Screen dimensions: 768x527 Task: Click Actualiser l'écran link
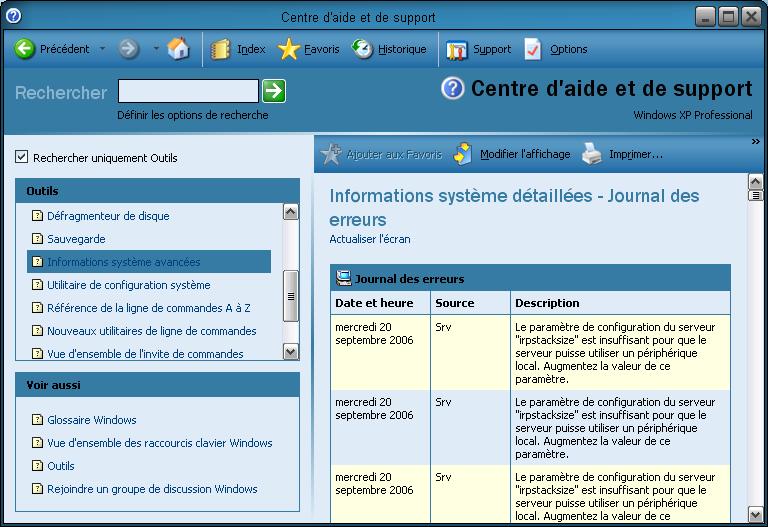pos(369,239)
